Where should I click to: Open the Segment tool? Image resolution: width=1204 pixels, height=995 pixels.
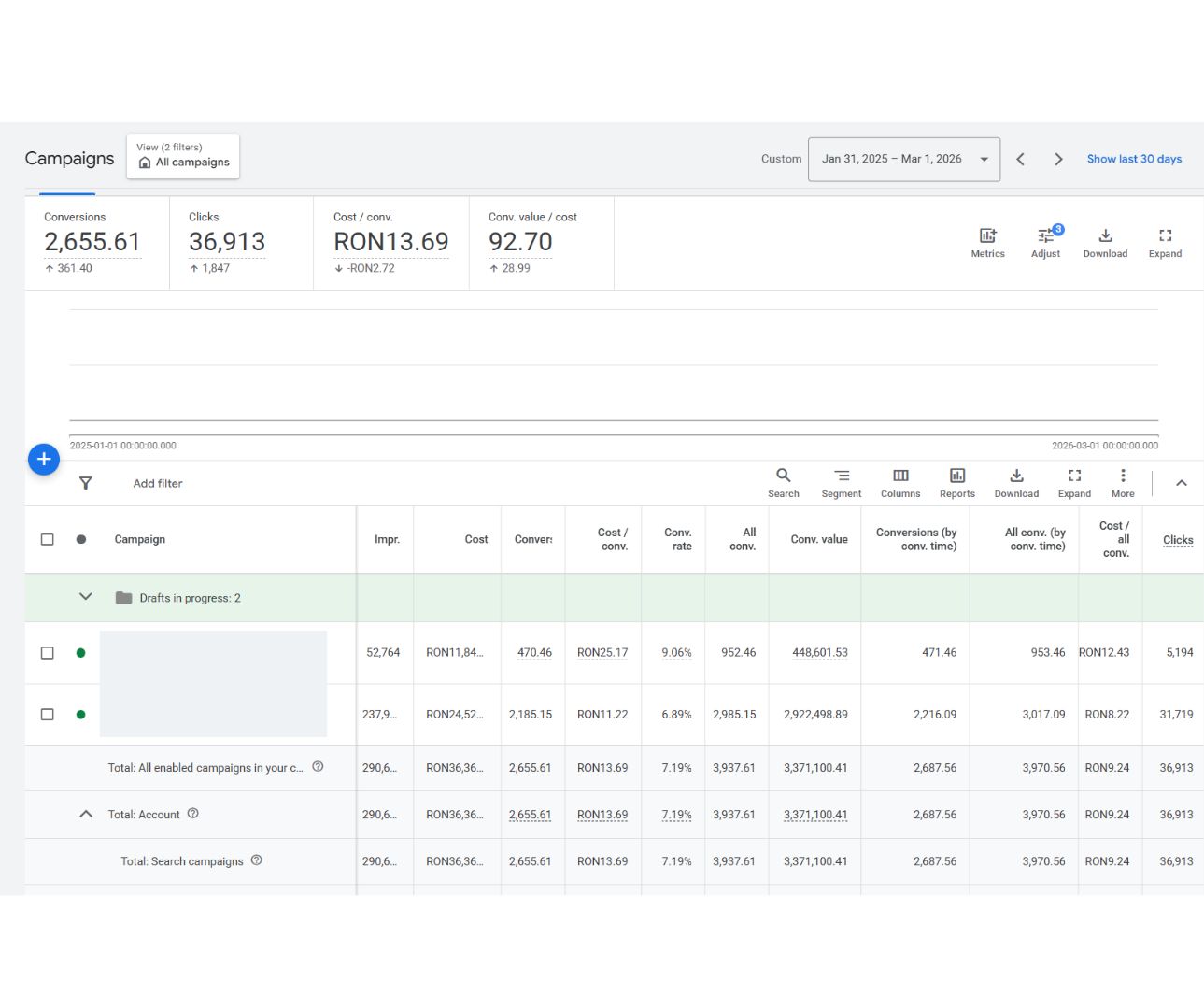[x=842, y=483]
